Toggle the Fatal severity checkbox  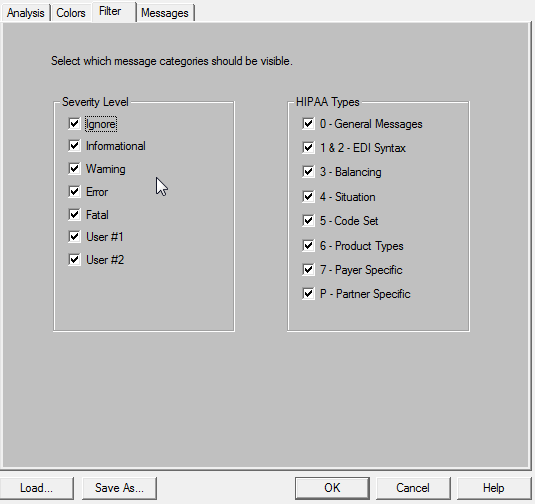point(74,215)
